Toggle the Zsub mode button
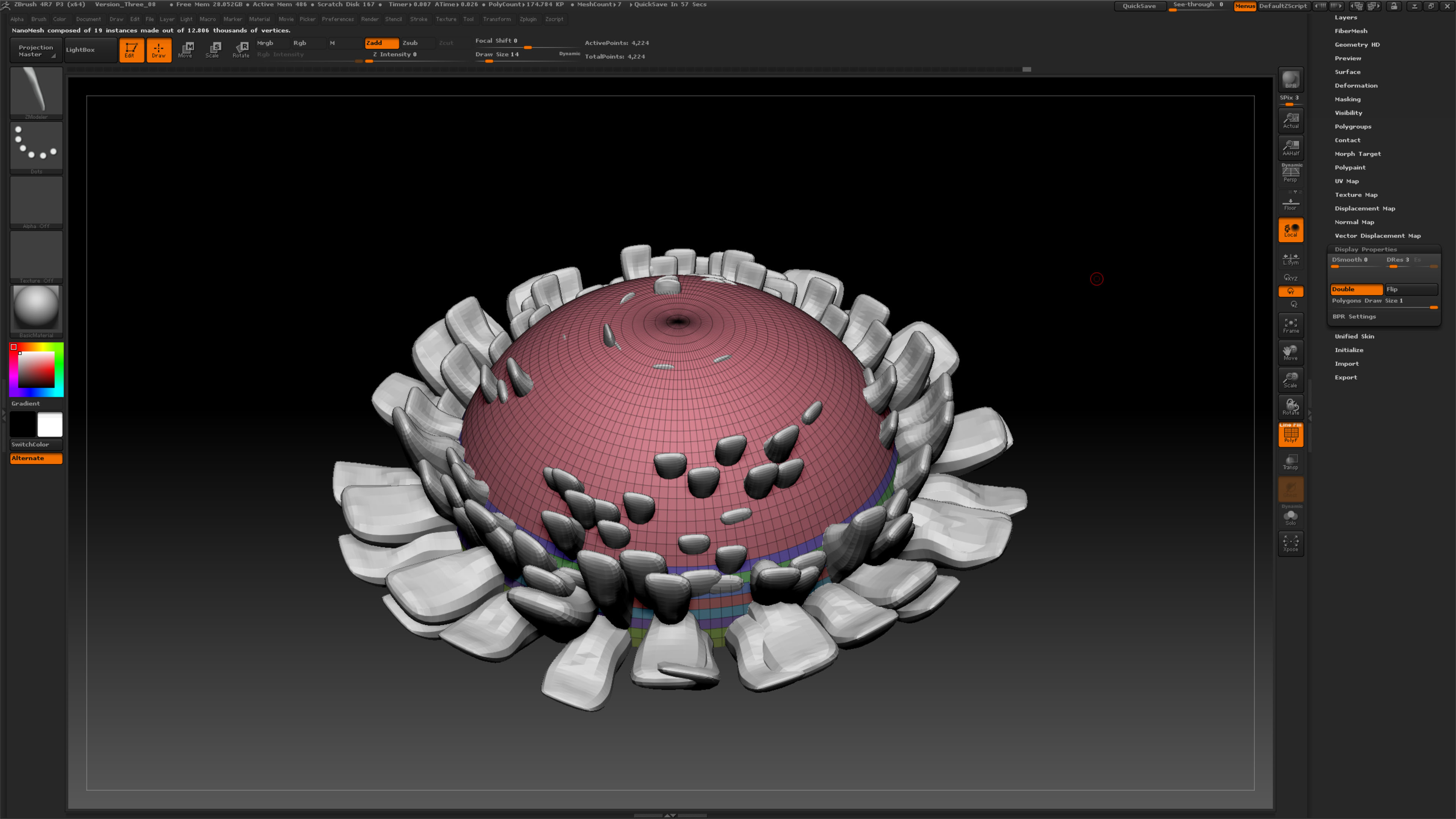1456x819 pixels. tap(418, 43)
